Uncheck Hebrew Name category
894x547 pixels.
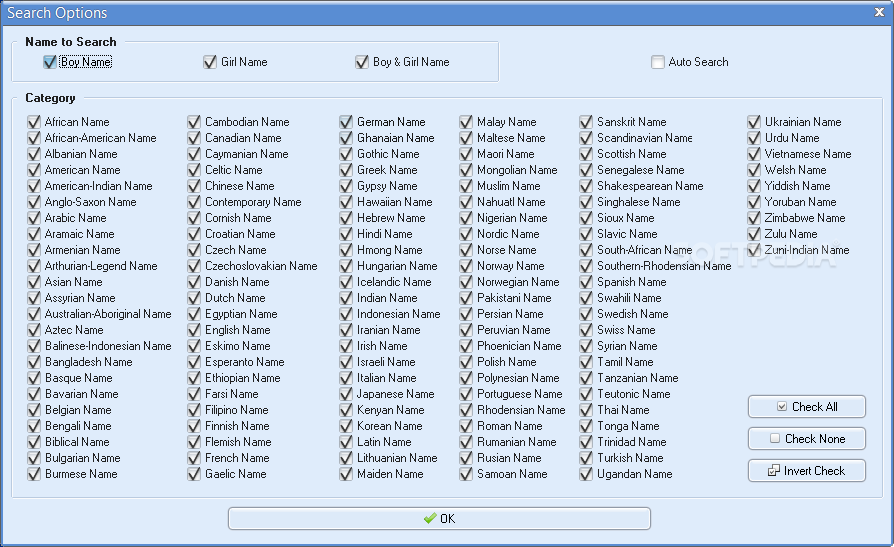coord(346,218)
